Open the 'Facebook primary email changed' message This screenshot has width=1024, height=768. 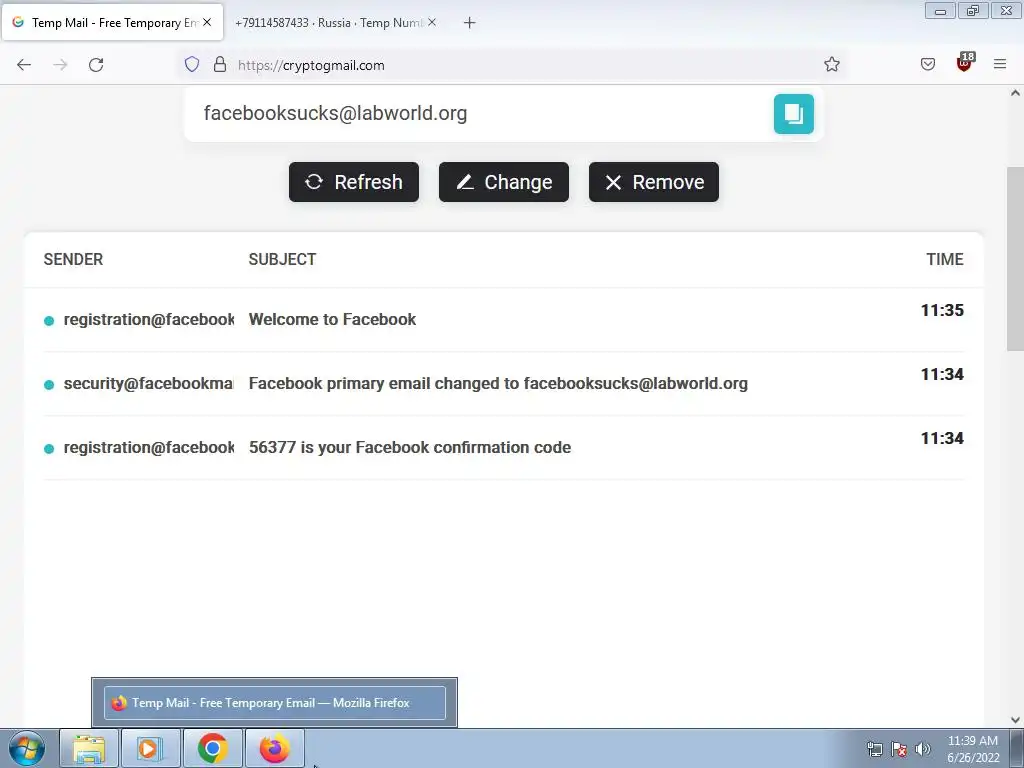tap(504, 383)
